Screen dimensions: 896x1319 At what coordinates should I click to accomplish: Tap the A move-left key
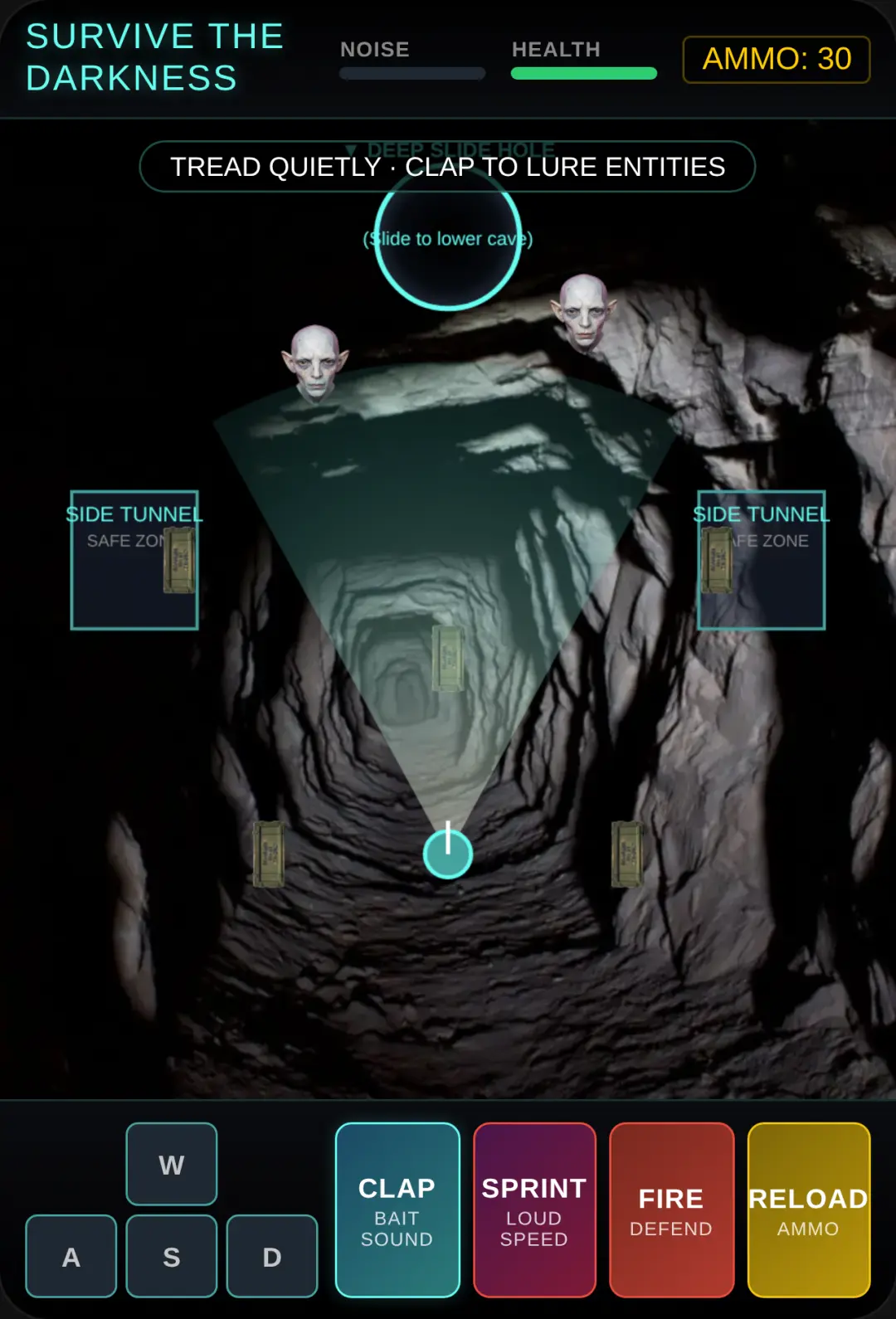pos(71,1256)
